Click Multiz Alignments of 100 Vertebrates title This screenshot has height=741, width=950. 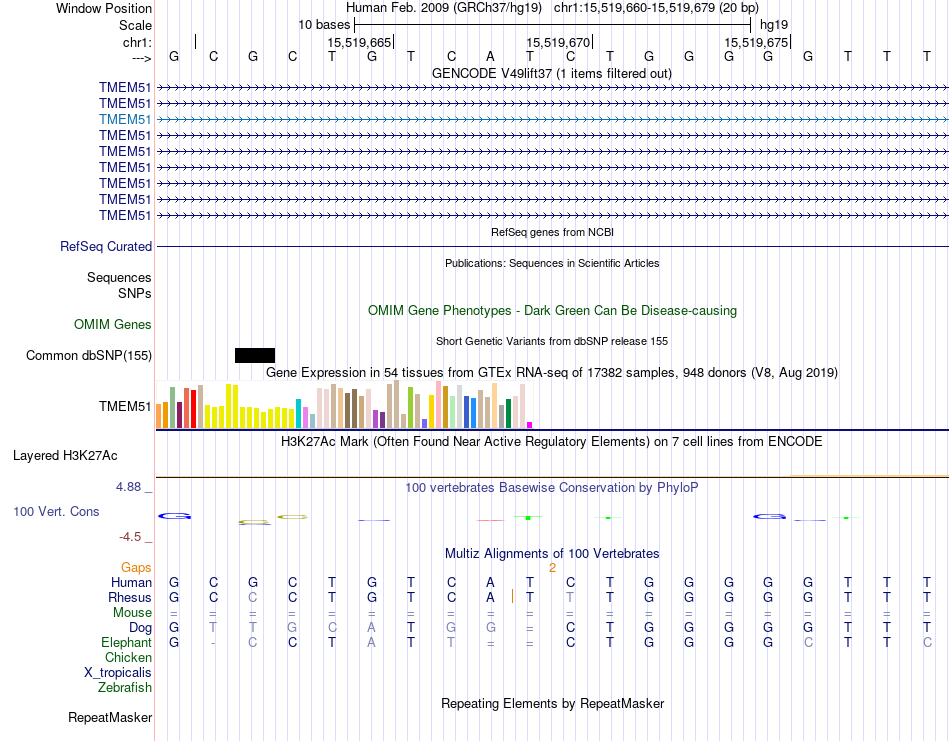[552, 554]
